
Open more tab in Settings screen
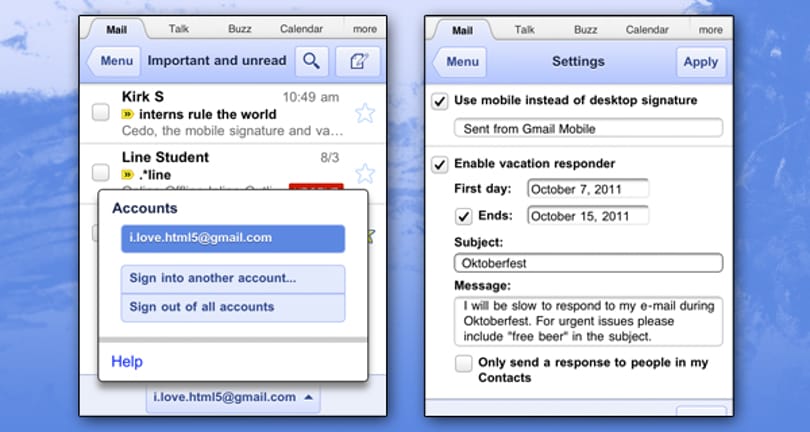pyautogui.click(x=711, y=30)
